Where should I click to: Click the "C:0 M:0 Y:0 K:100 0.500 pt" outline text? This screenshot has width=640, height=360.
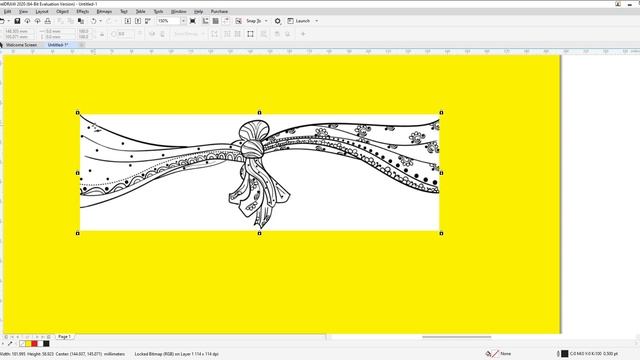(x=594, y=353)
